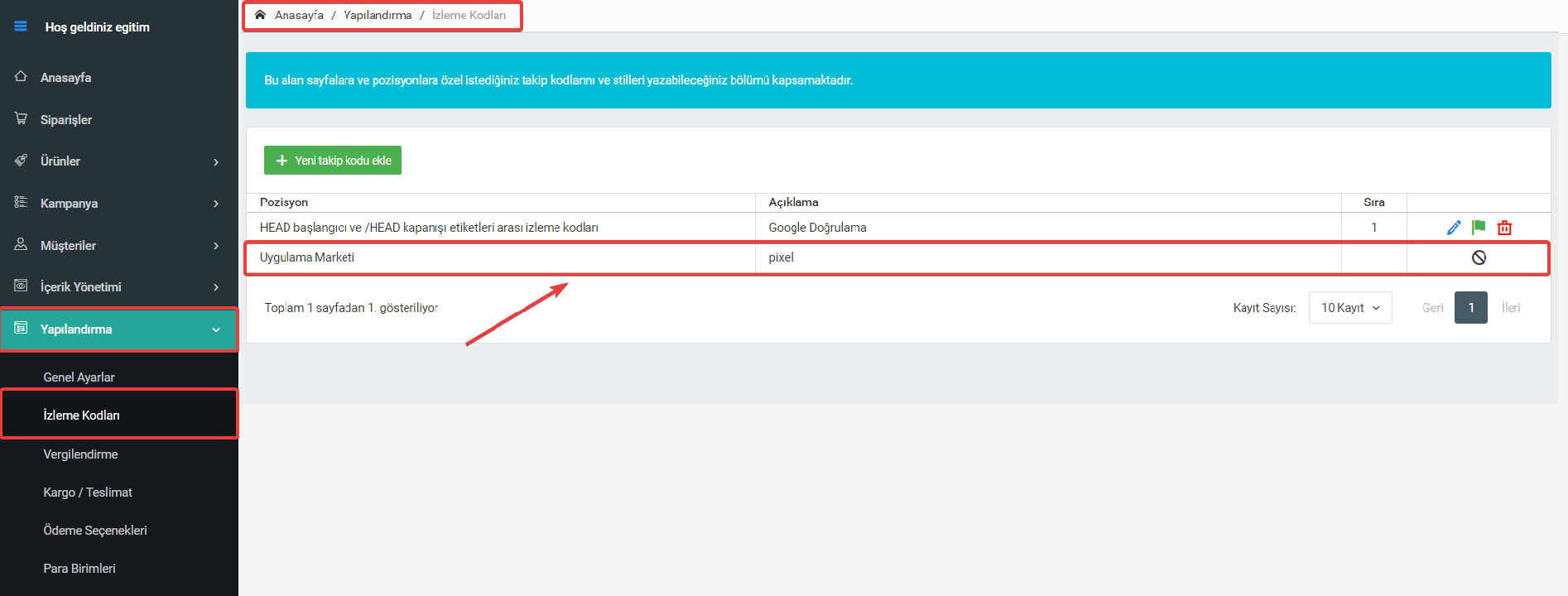
Task: Select Genel Ayarlar submenu item
Action: [79, 377]
